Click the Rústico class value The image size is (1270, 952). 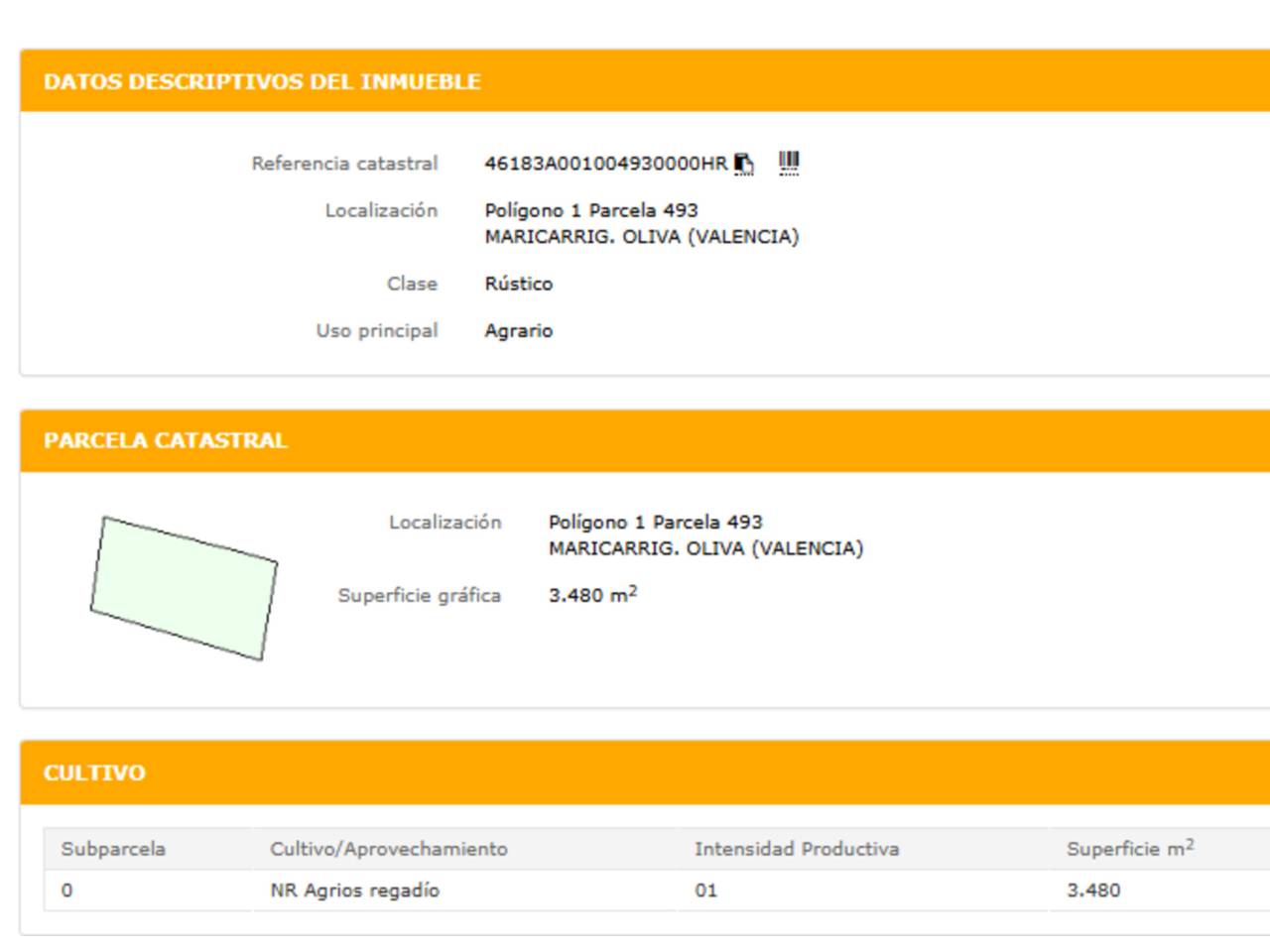pos(518,284)
